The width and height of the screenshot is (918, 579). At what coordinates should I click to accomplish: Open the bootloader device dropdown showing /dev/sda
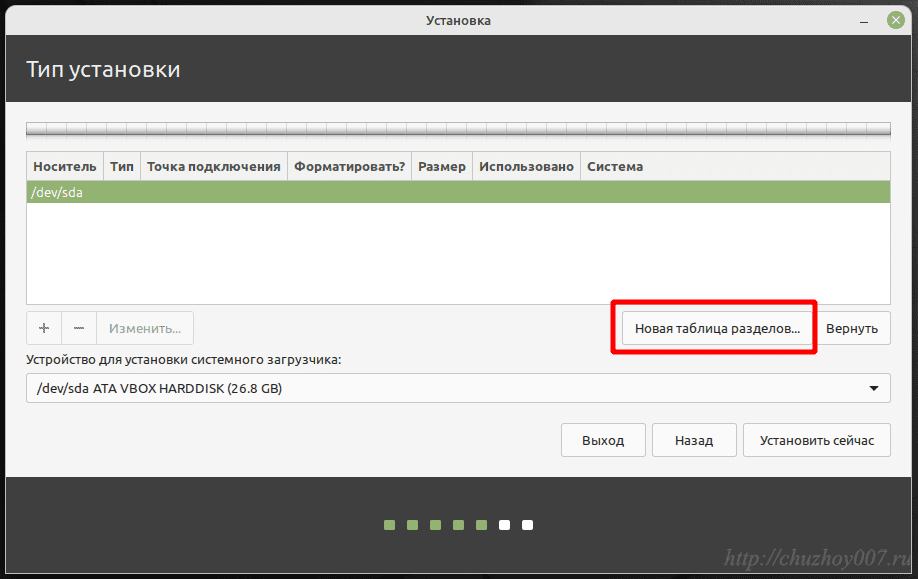coord(457,388)
